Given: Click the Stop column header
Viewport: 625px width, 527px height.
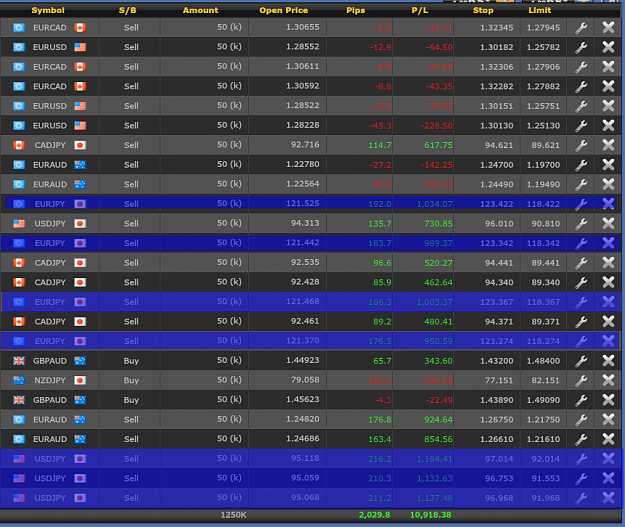Looking at the screenshot, I should [x=483, y=10].
